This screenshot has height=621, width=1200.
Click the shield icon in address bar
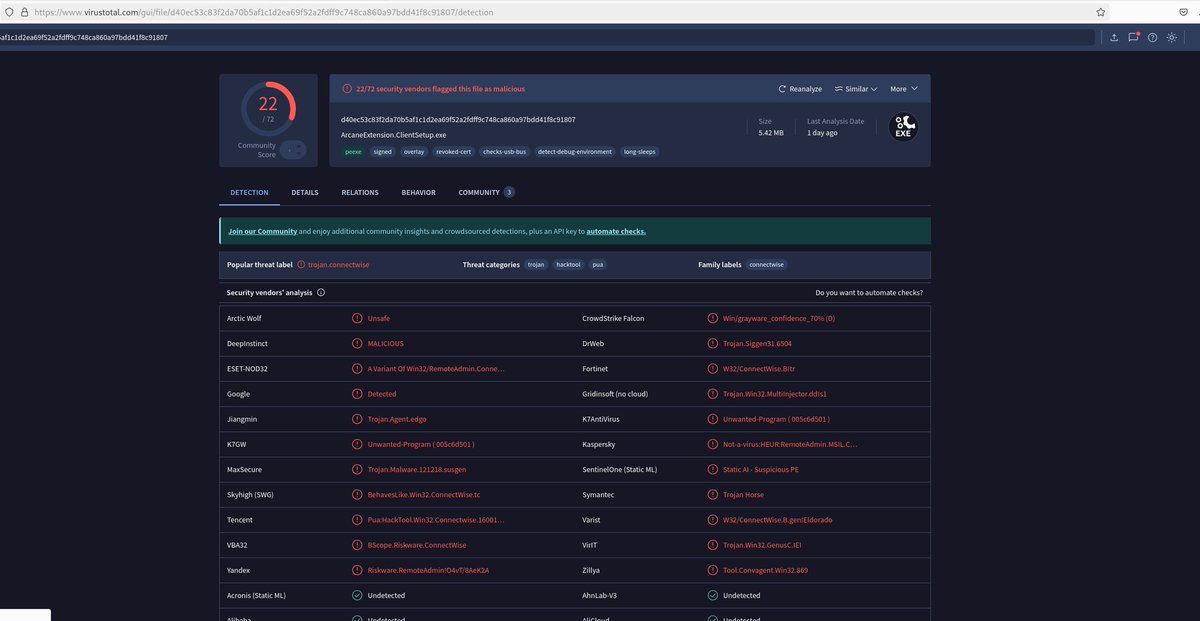(9, 12)
